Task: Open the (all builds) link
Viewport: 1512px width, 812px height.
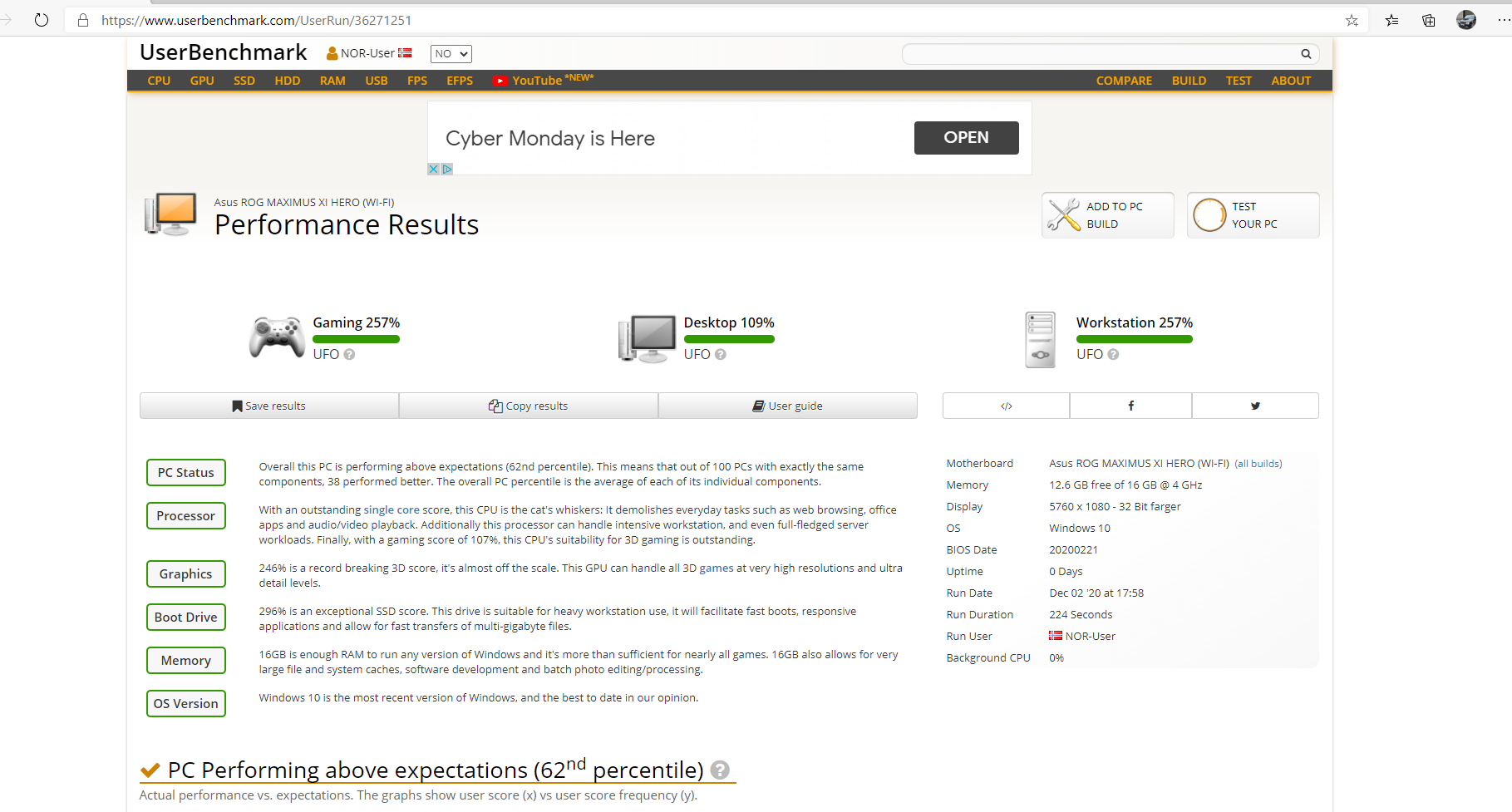Action: click(1258, 464)
